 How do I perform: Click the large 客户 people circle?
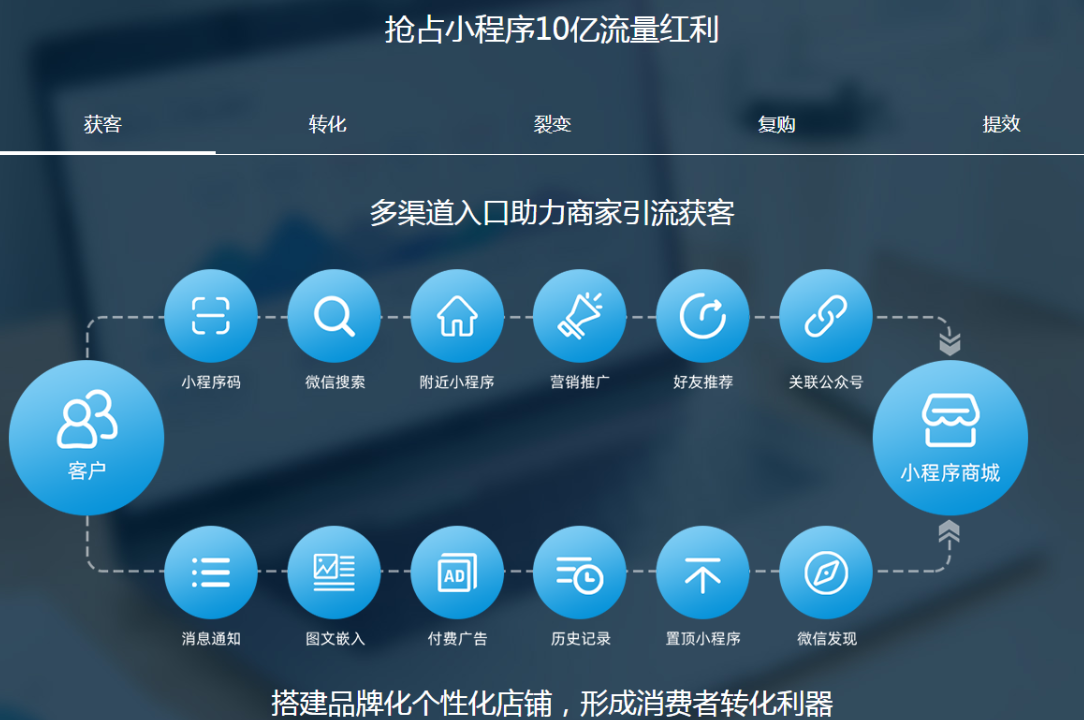[x=87, y=438]
